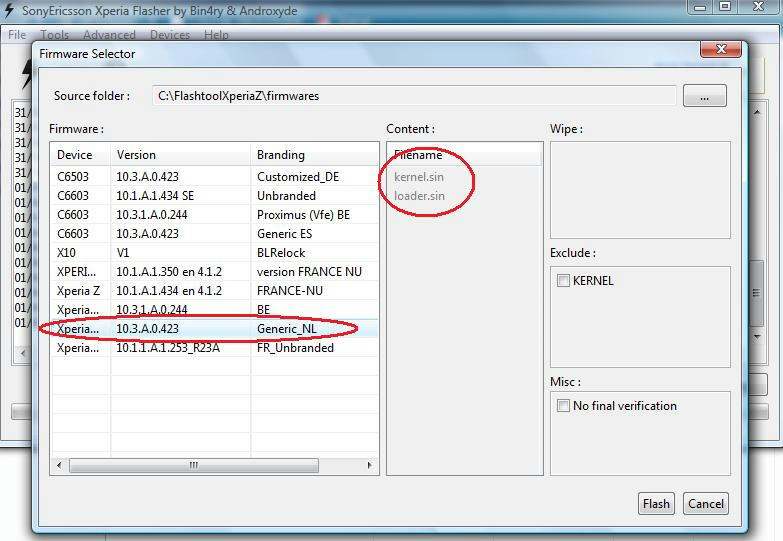Click kernel.sin in Content list

pos(419,177)
